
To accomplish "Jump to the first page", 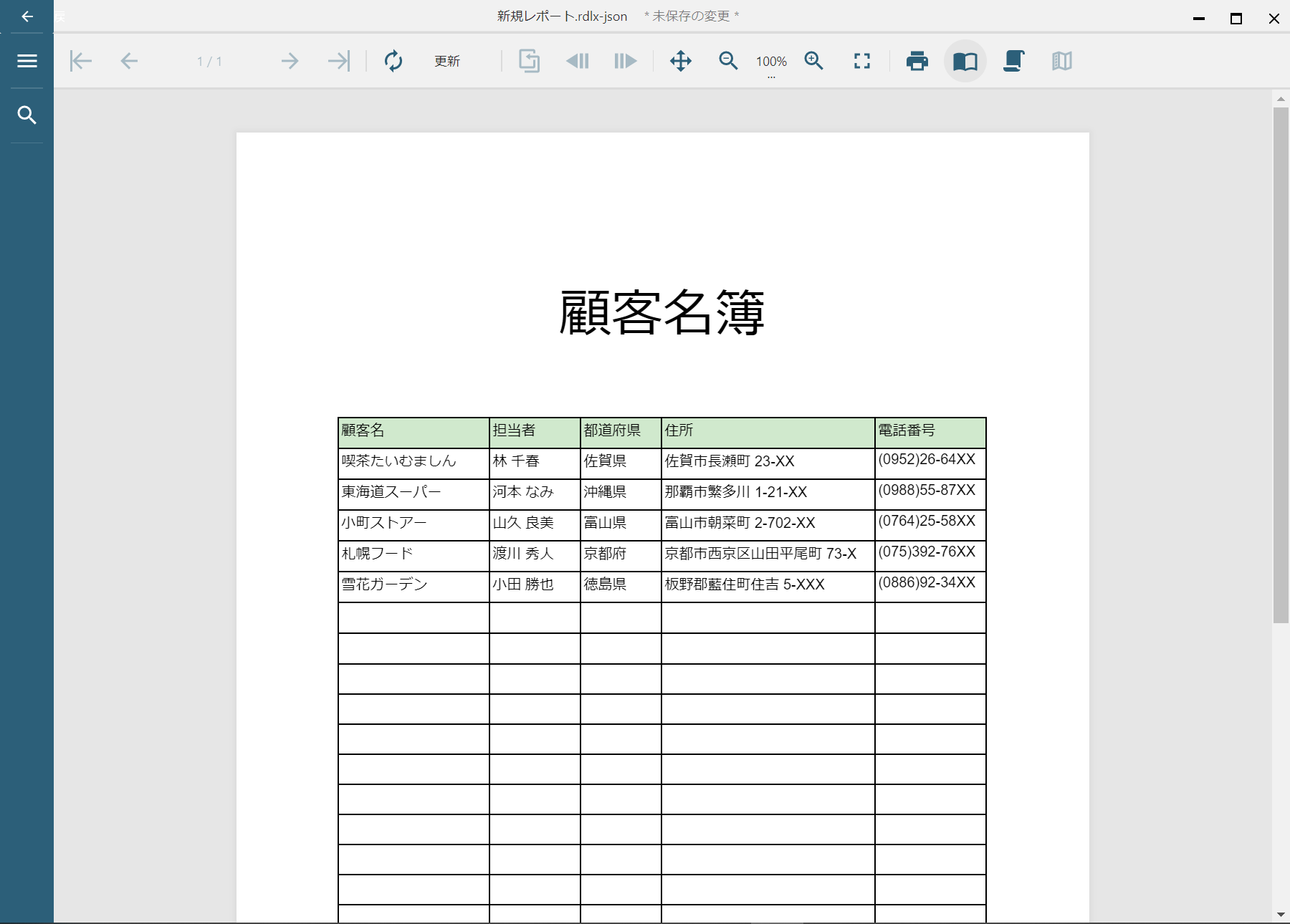I will pos(81,61).
